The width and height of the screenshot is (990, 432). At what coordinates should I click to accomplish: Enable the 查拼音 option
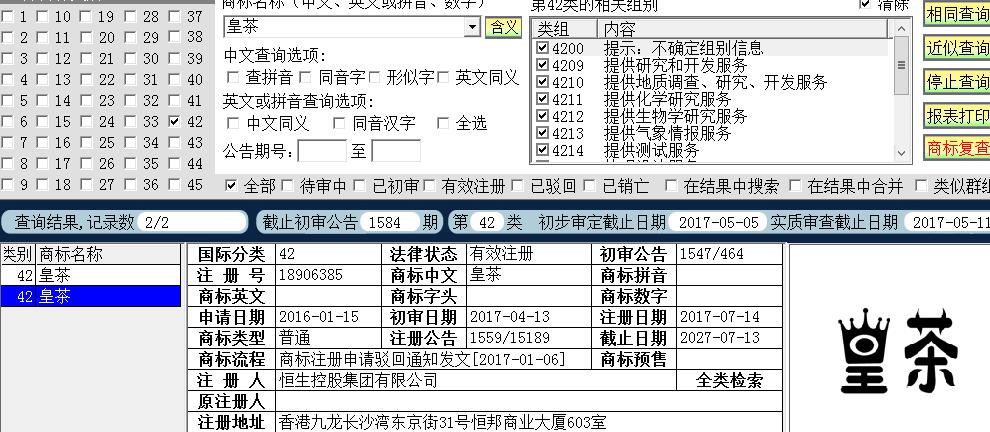(233, 78)
